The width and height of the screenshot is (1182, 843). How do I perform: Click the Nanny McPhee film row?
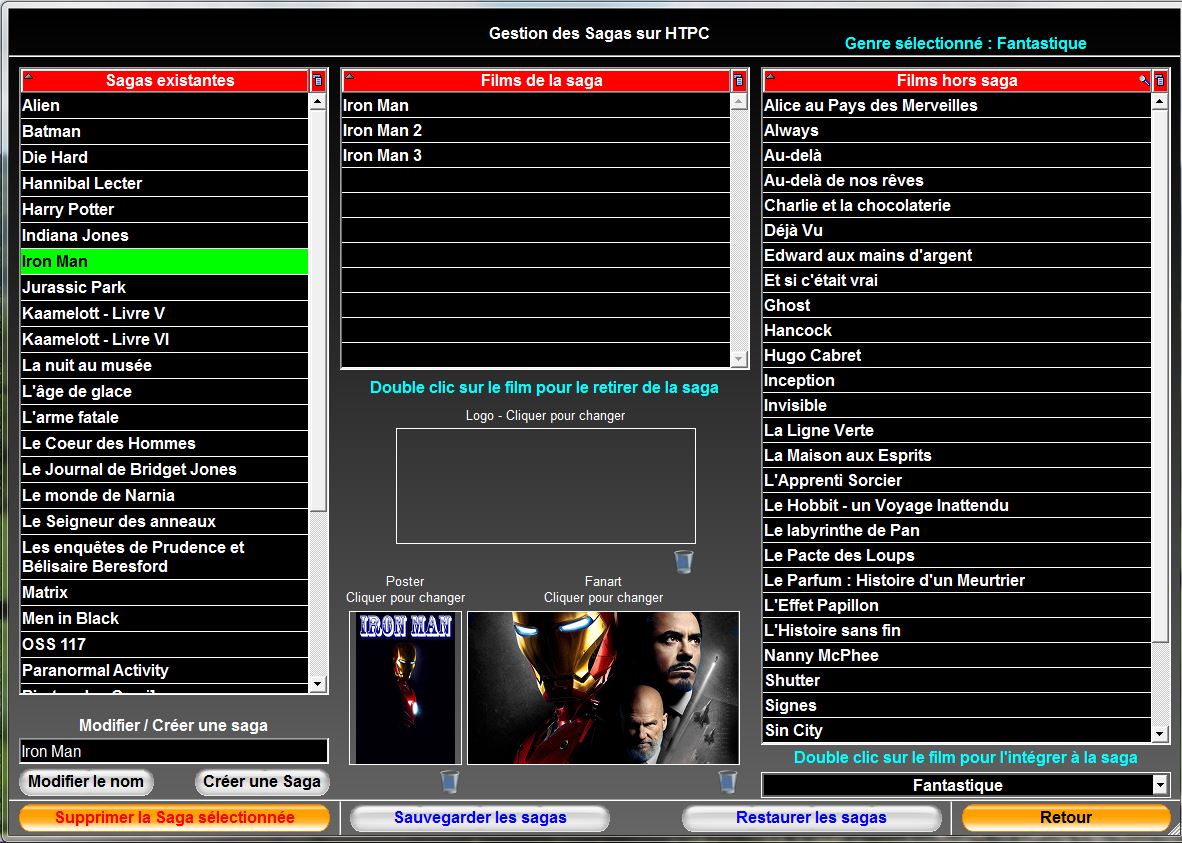coord(957,655)
